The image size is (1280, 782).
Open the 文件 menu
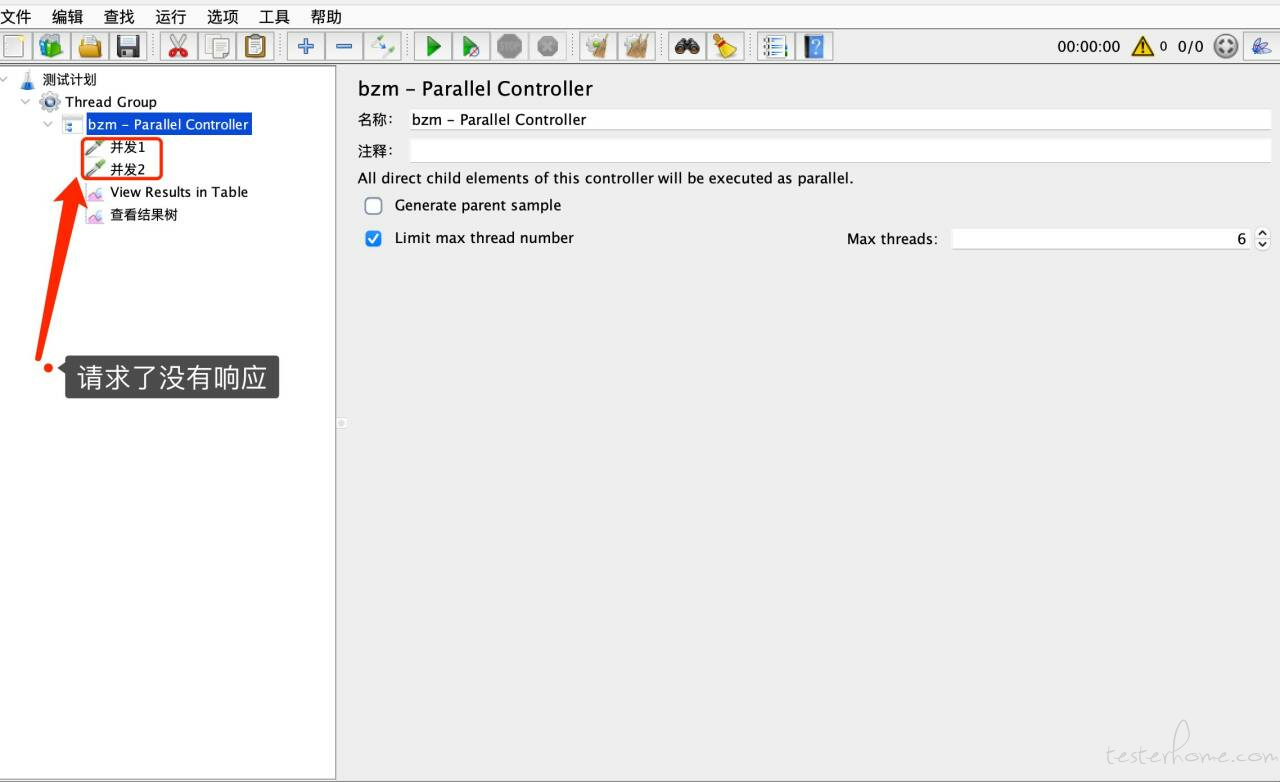point(16,16)
